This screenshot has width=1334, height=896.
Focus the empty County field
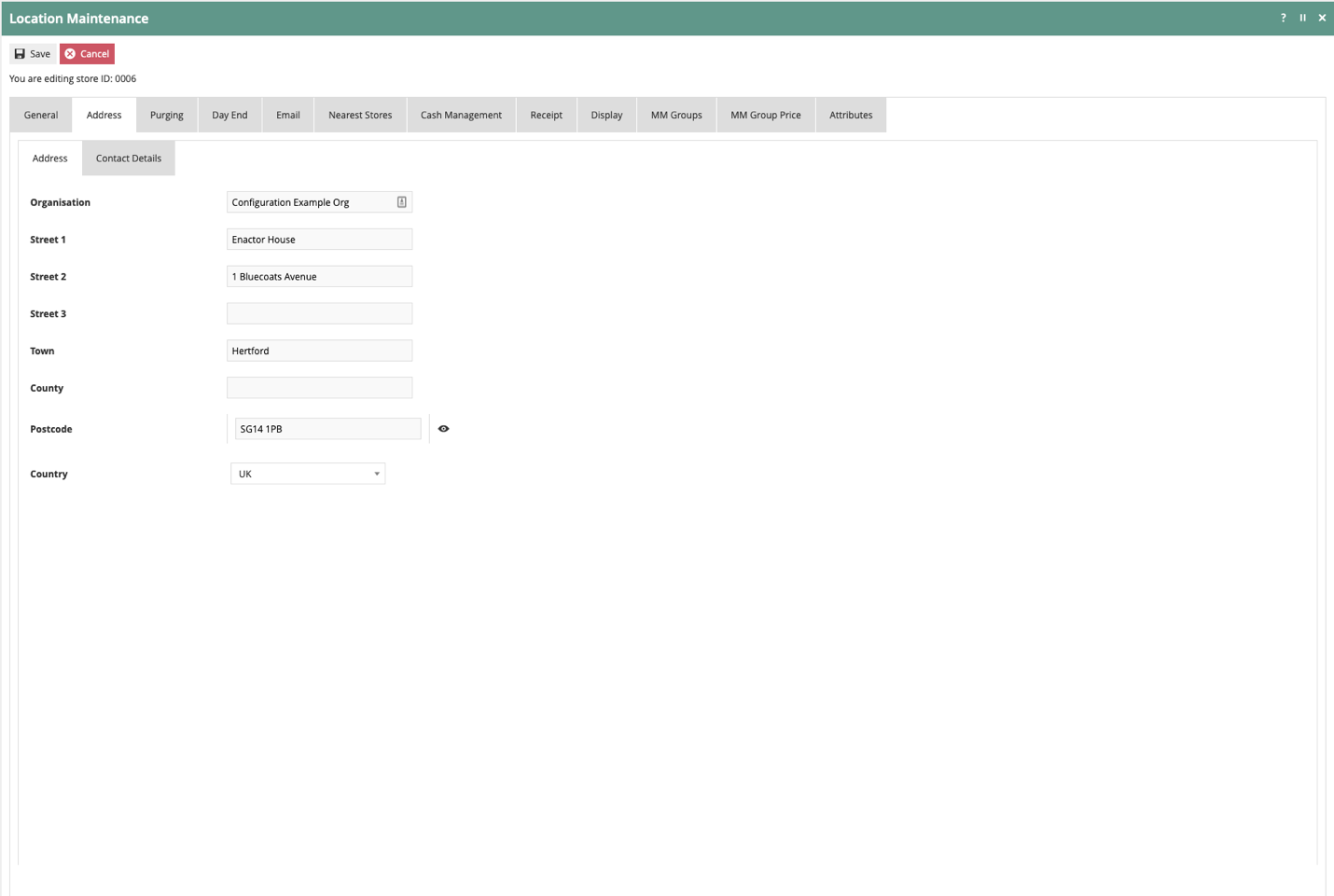click(x=319, y=388)
